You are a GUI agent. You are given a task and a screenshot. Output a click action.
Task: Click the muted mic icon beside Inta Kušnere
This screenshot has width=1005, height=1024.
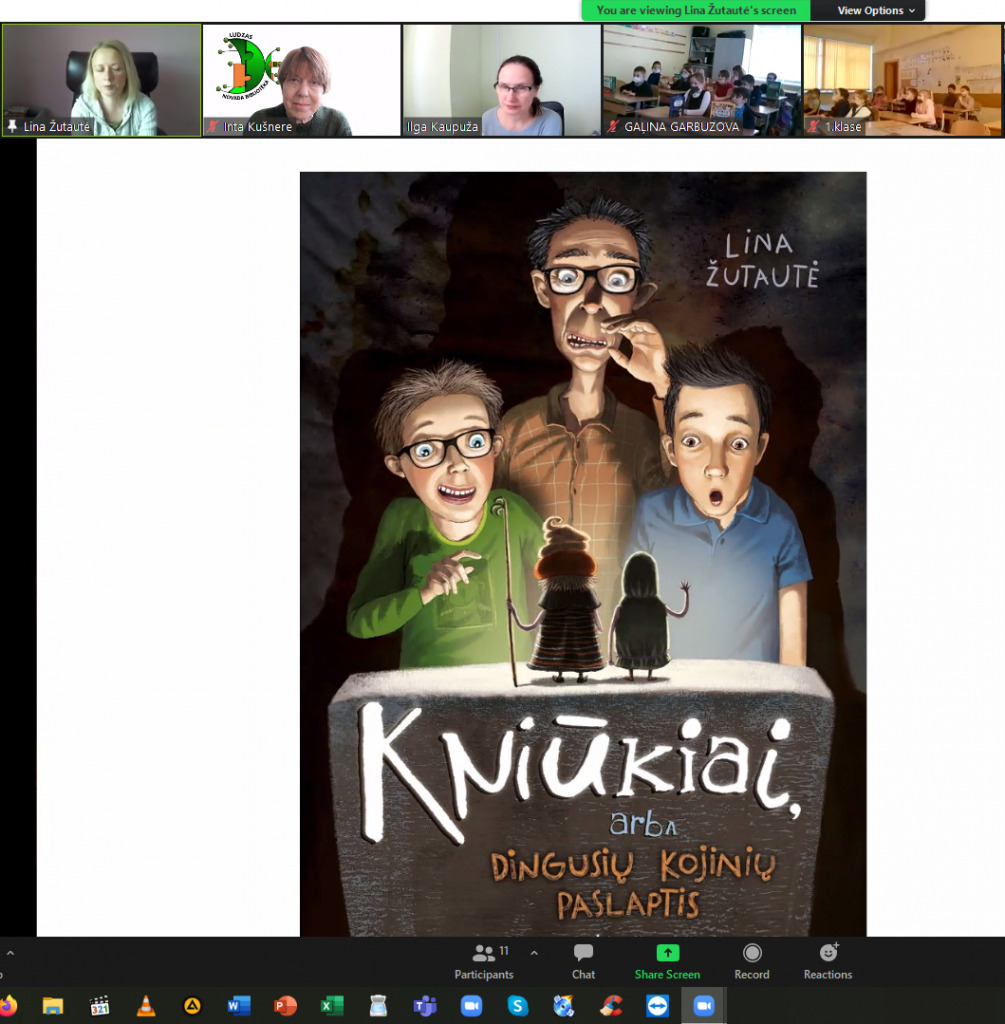(213, 126)
